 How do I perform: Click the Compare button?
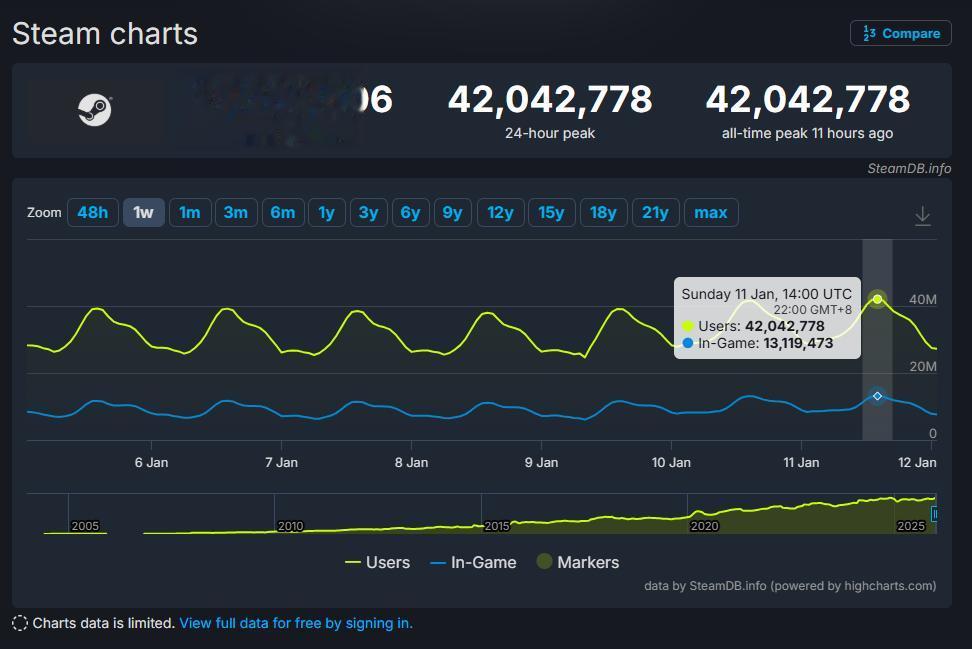point(901,33)
